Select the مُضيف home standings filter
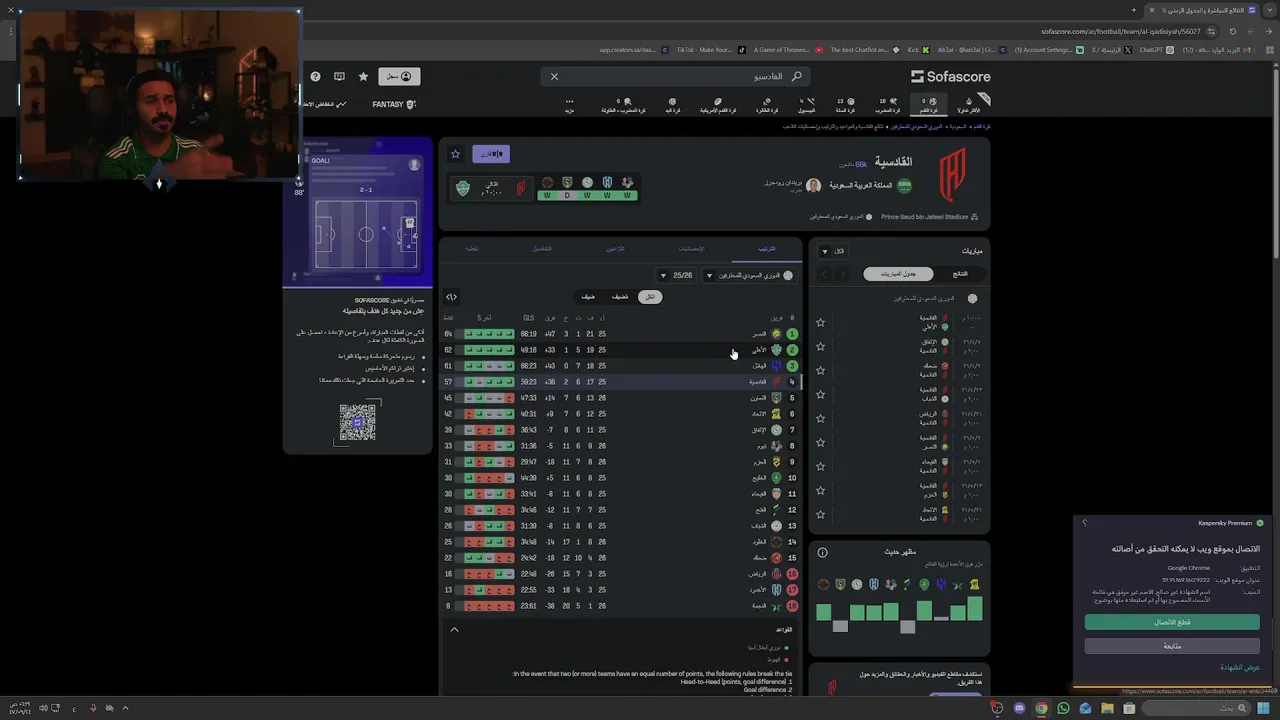 [x=620, y=297]
